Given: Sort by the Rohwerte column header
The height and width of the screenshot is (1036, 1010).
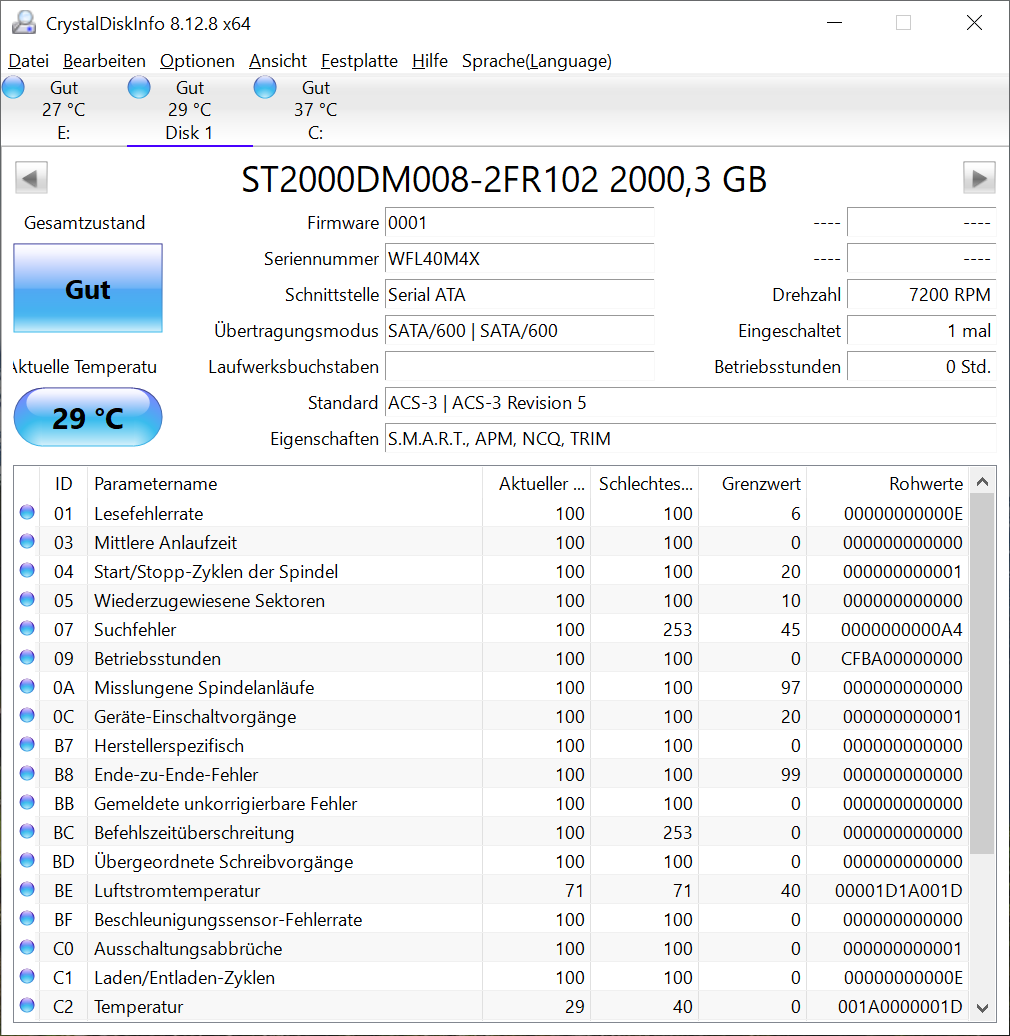Looking at the screenshot, I should [x=888, y=484].
